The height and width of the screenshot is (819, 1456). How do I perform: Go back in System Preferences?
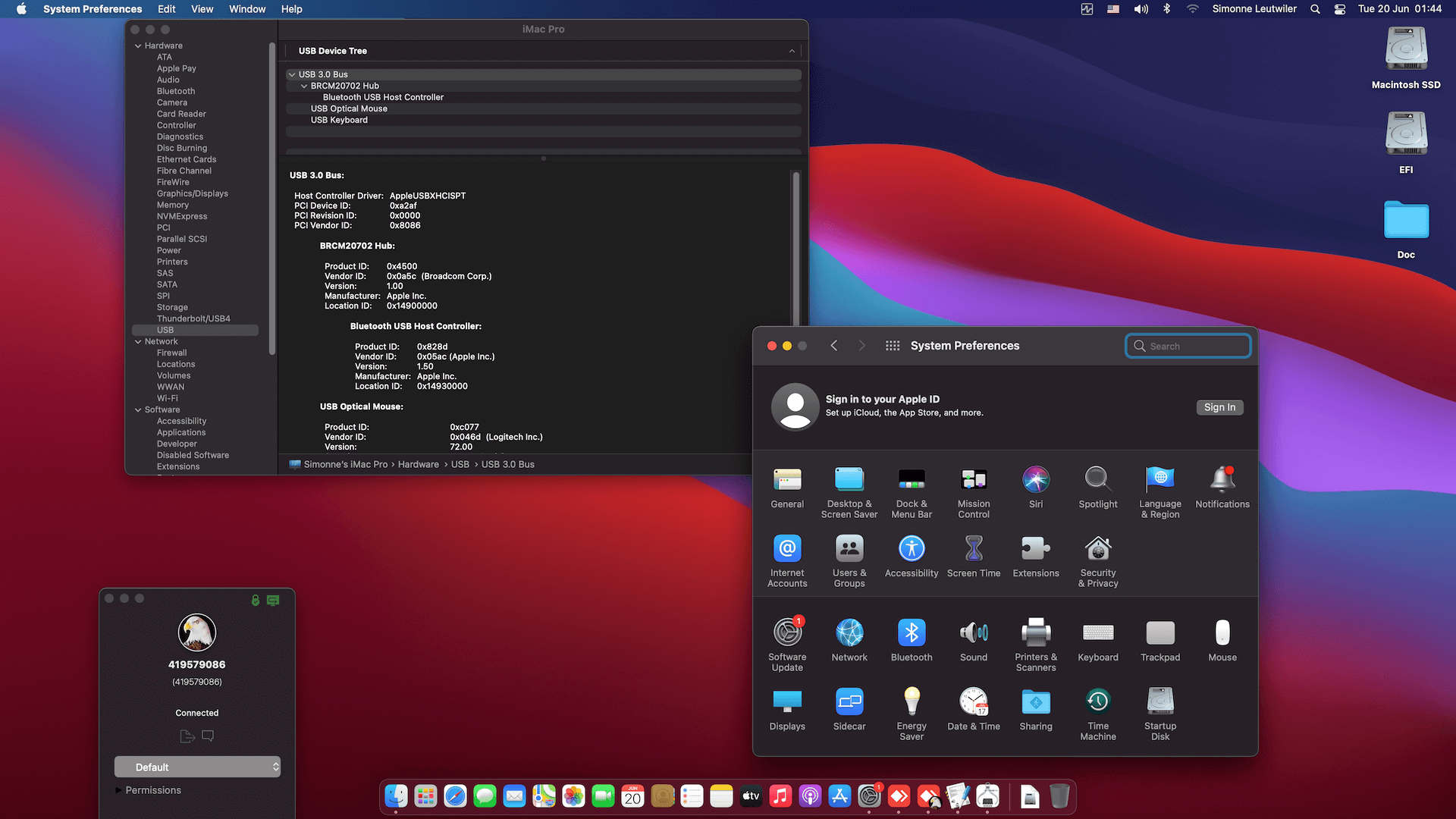pyautogui.click(x=834, y=346)
